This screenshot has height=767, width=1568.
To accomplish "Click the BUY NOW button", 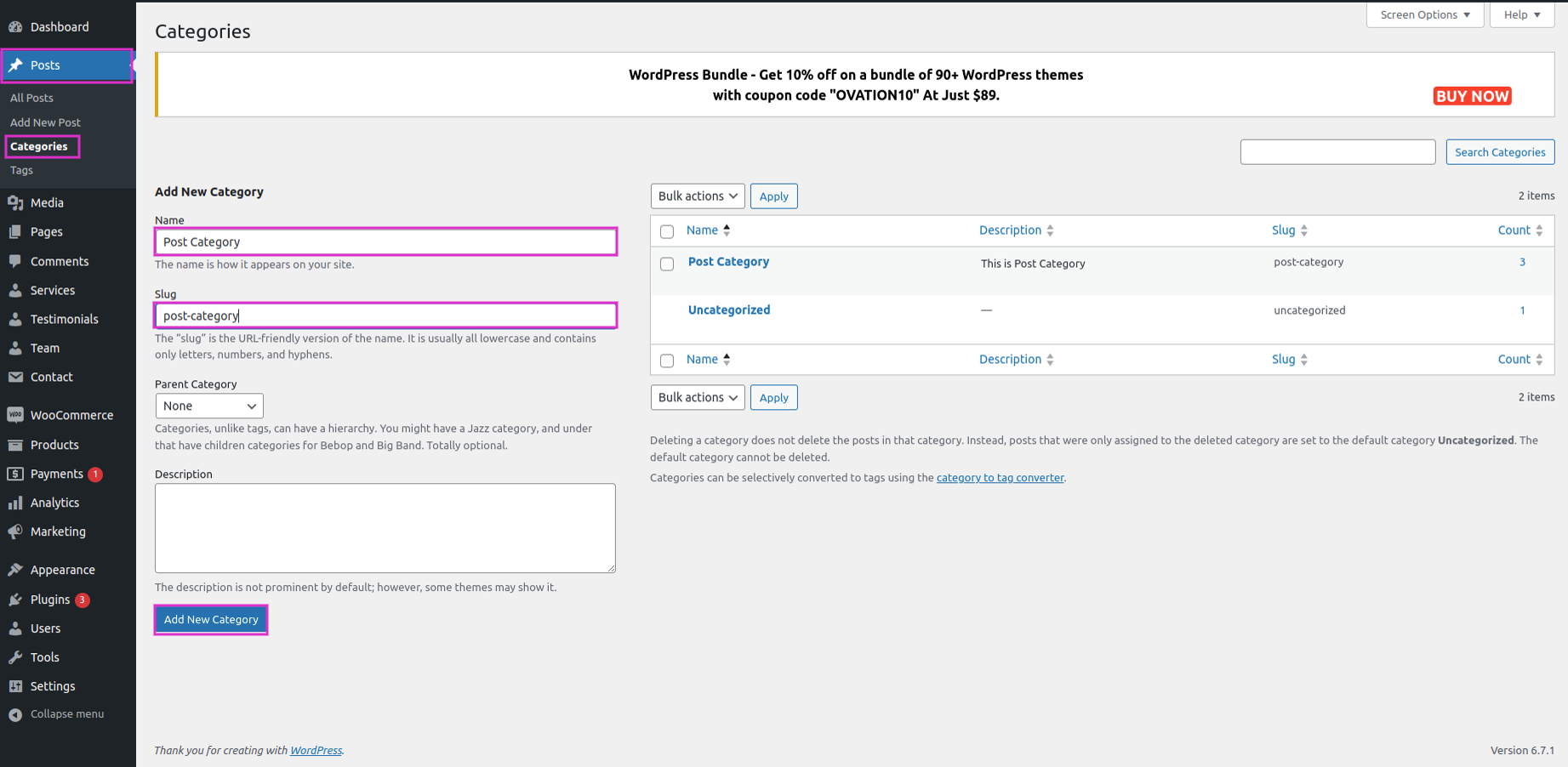I will point(1473,96).
